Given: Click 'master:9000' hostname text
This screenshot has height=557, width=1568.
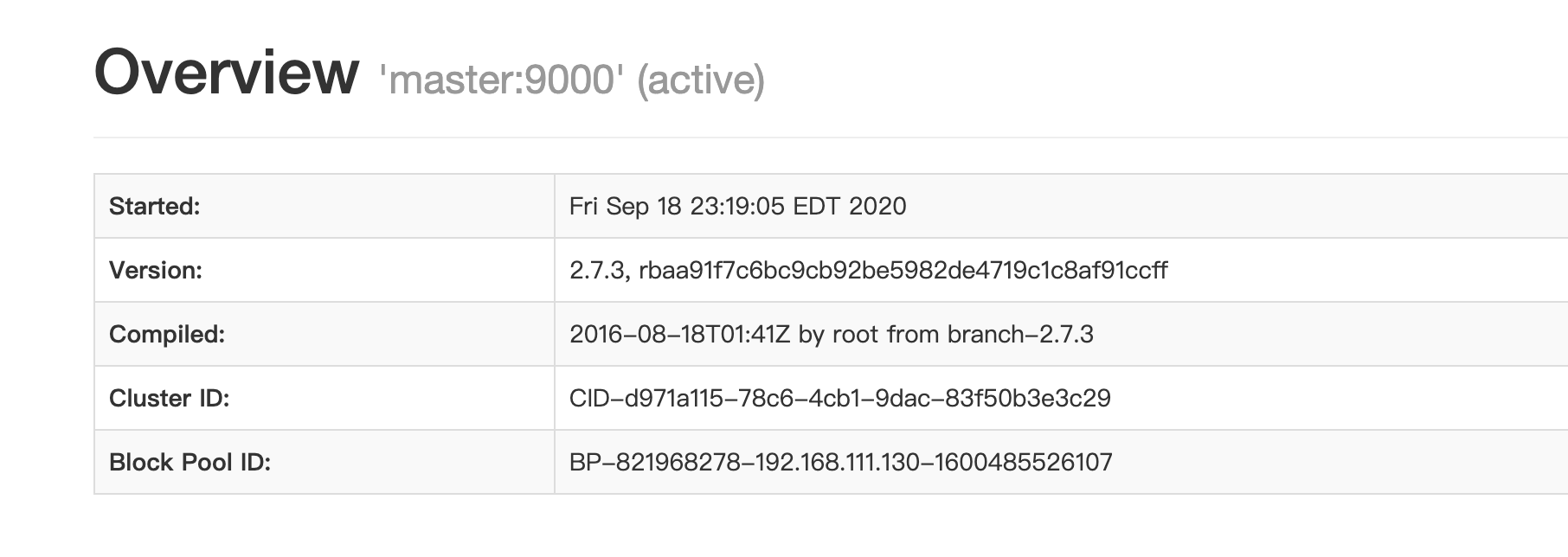Looking at the screenshot, I should coord(501,80).
